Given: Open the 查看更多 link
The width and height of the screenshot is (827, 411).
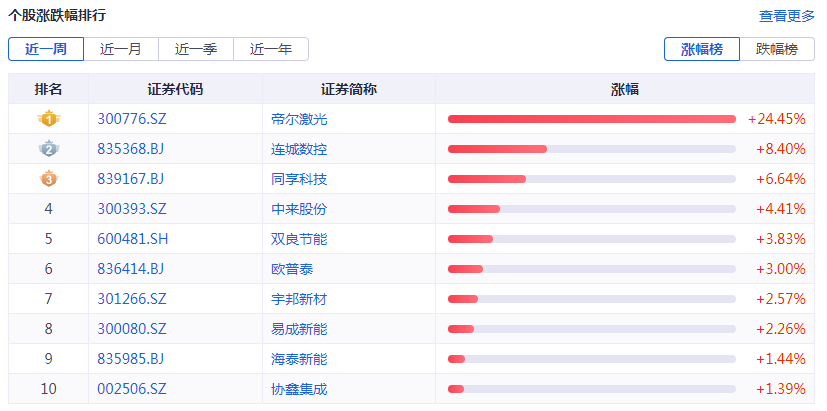Looking at the screenshot, I should tap(787, 16).
